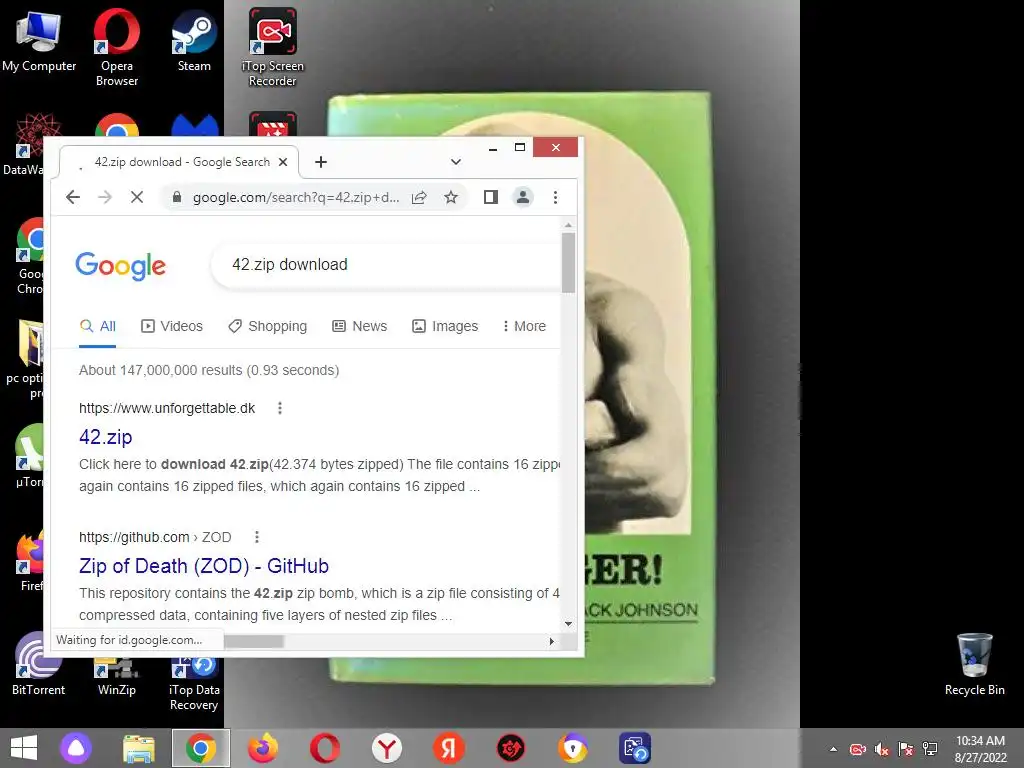Click the Windows Start button

pos(24,748)
